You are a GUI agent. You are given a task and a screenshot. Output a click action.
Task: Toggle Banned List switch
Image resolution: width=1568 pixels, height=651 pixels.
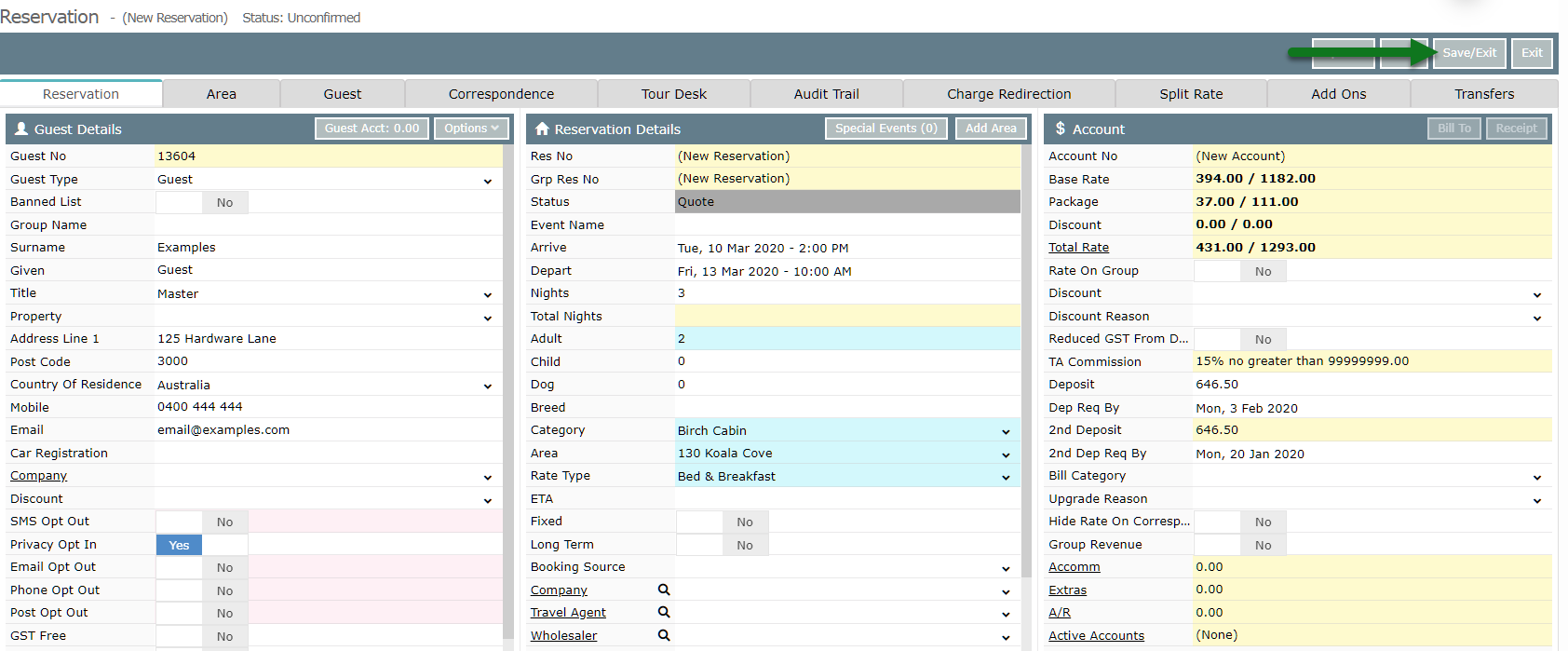(202, 202)
